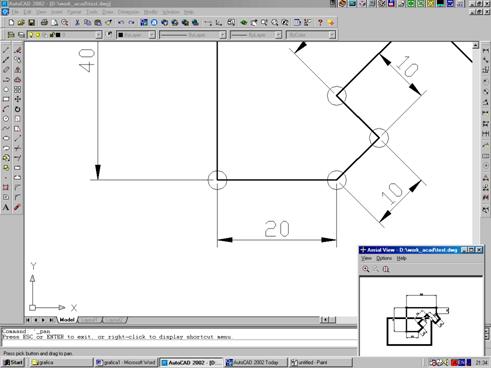Select the Array tool grid icon
491x368 pixels.
pos(18,89)
